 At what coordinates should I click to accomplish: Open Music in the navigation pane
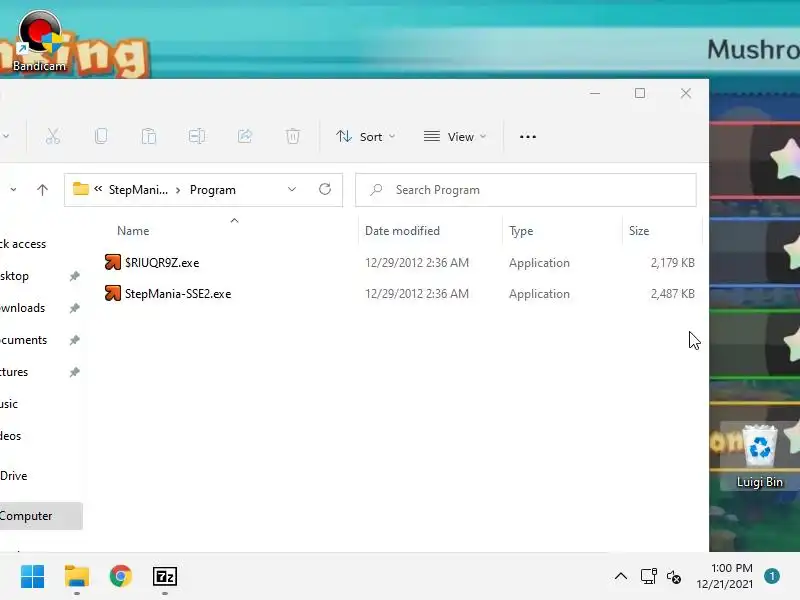(x=9, y=404)
